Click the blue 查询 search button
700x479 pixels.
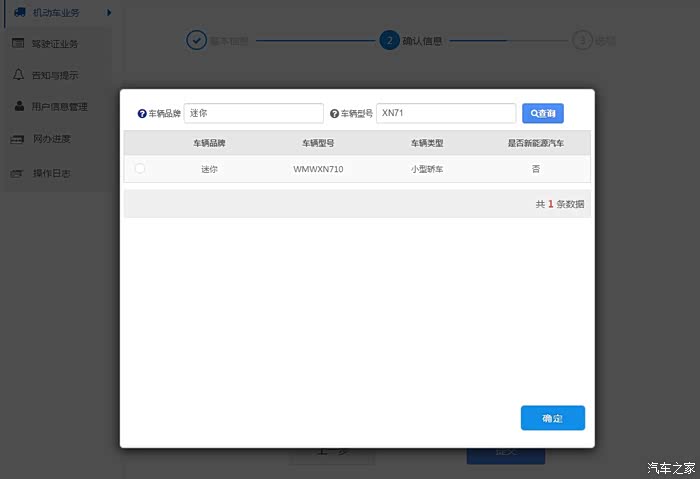click(543, 113)
